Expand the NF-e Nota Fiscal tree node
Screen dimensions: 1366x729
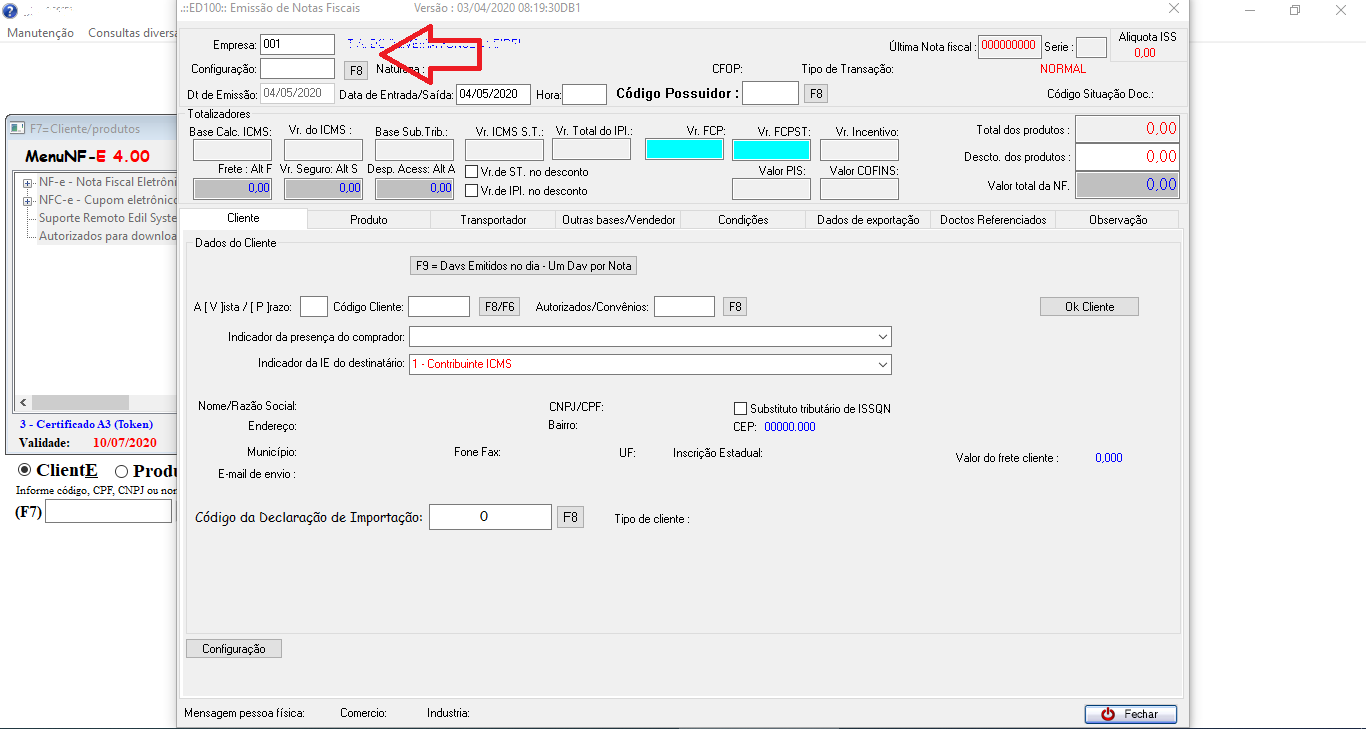click(28, 183)
